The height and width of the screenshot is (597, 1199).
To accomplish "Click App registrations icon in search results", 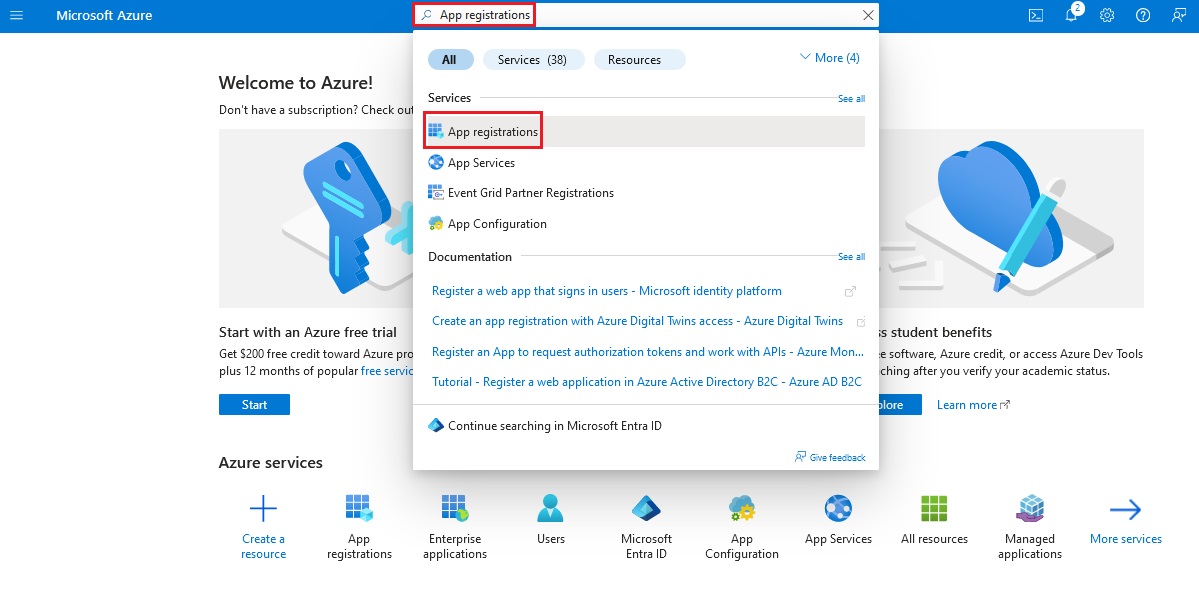I will tap(436, 131).
